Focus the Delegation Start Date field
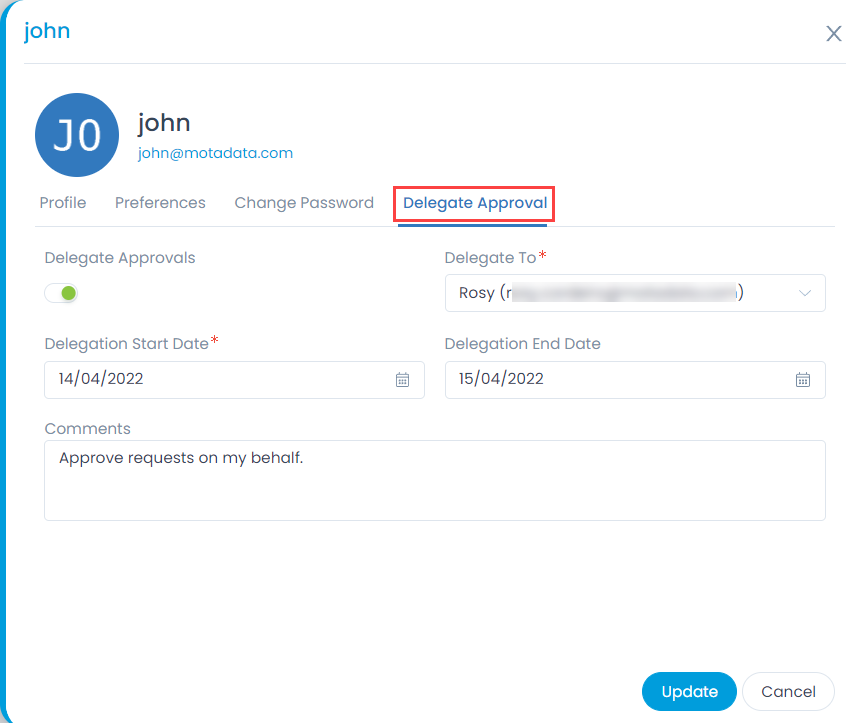 (x=234, y=380)
